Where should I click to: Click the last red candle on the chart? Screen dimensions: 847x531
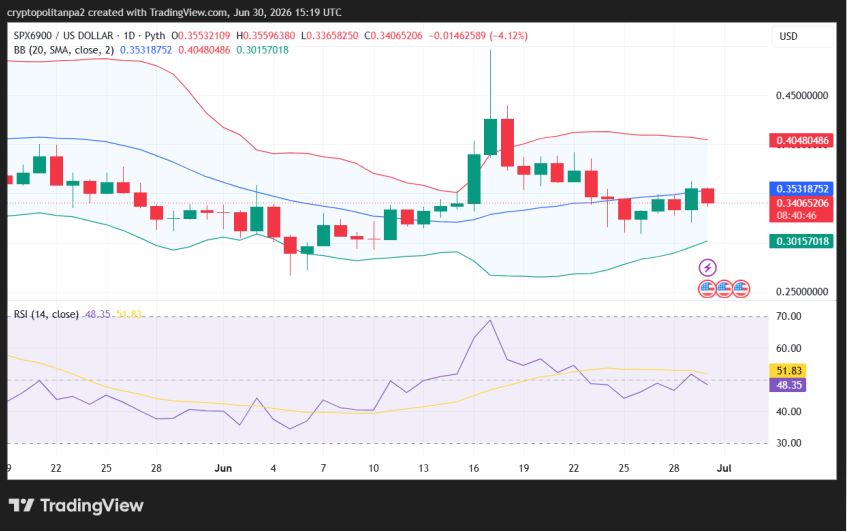point(708,196)
